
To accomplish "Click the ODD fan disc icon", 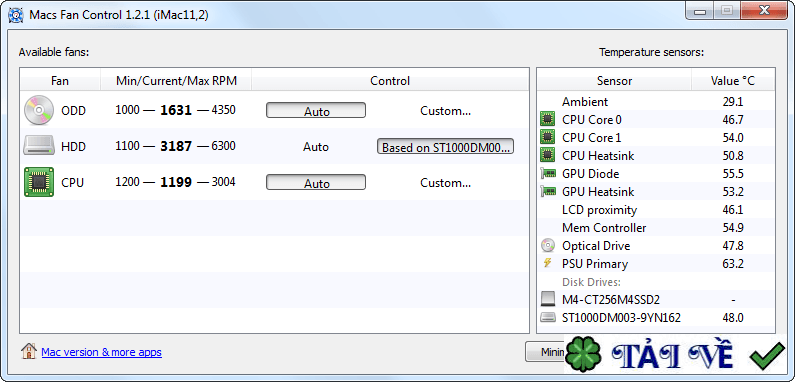I will point(39,110).
